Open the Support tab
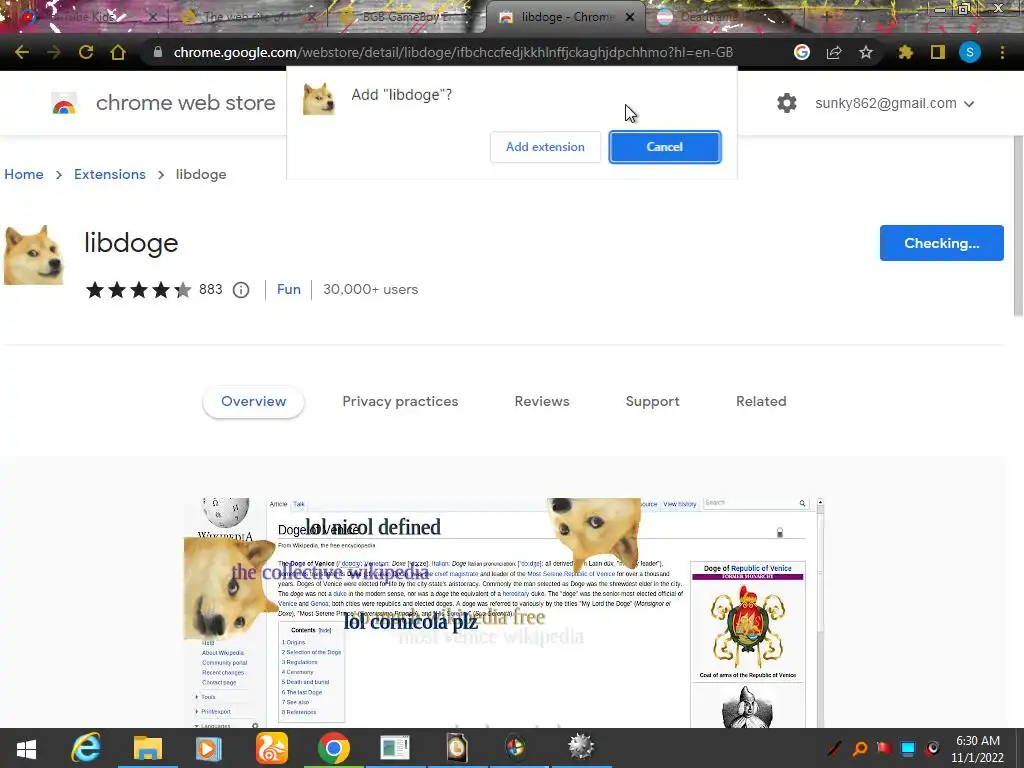Viewport: 1024px width, 768px height. coord(652,402)
